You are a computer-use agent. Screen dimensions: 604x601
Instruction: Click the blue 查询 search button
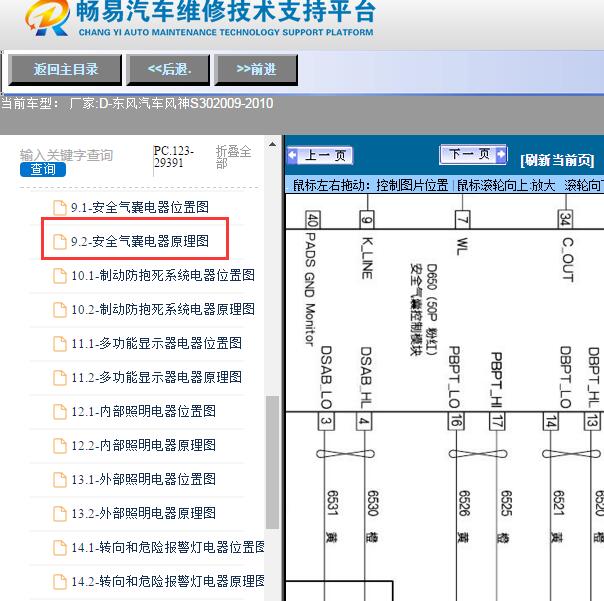coord(43,170)
